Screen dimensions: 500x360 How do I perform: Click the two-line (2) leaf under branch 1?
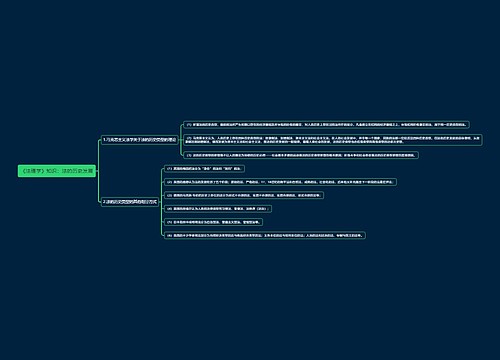[333, 140]
